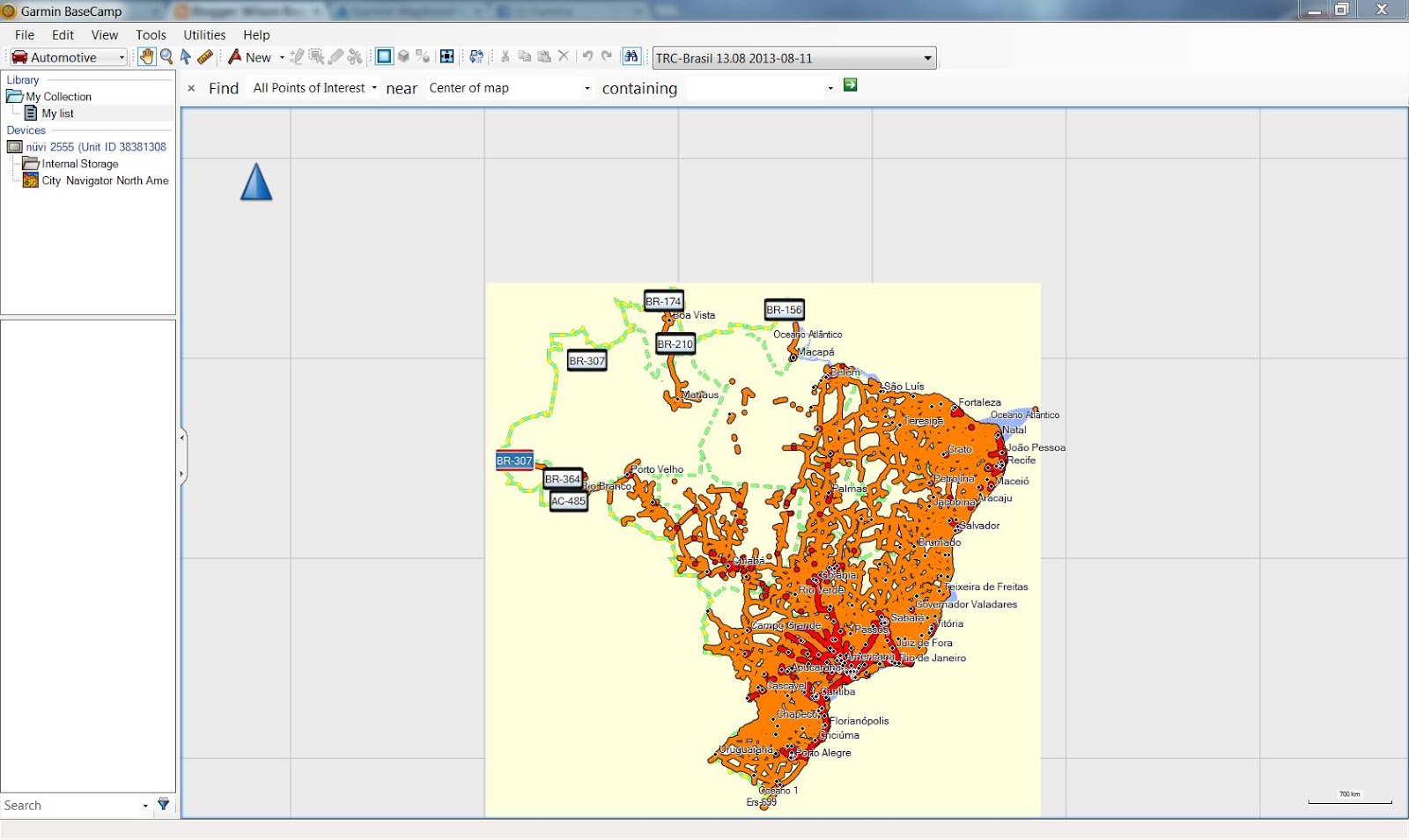Click the Copy icon
This screenshot has width=1409, height=840.
525,56
